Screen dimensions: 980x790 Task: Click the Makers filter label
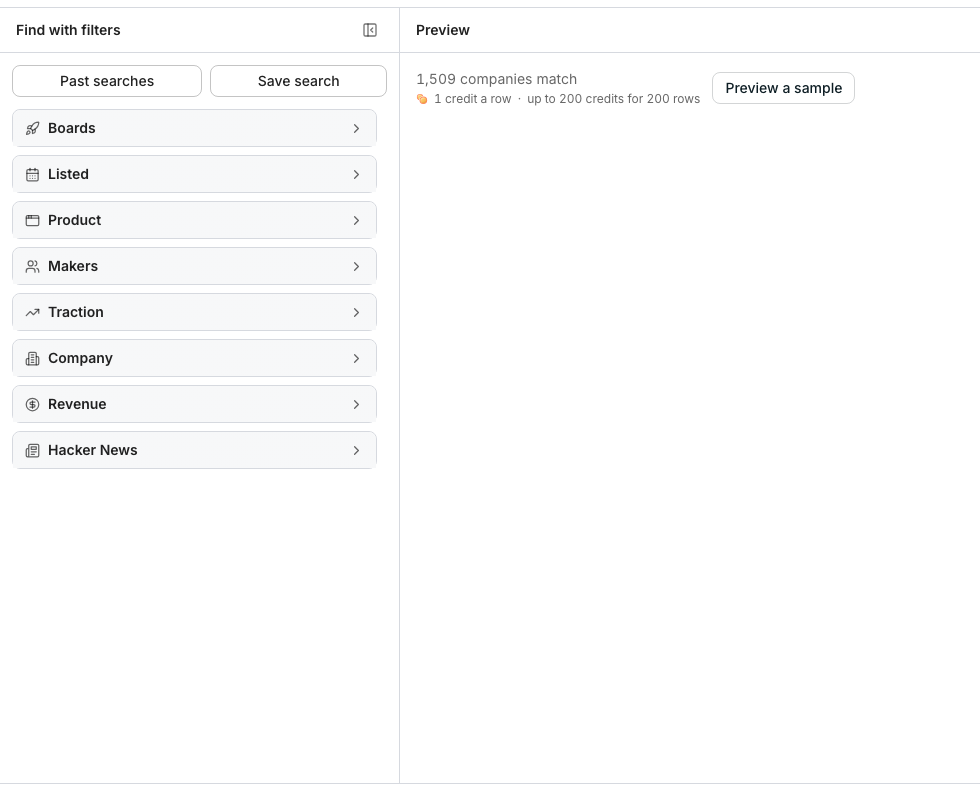tap(73, 266)
